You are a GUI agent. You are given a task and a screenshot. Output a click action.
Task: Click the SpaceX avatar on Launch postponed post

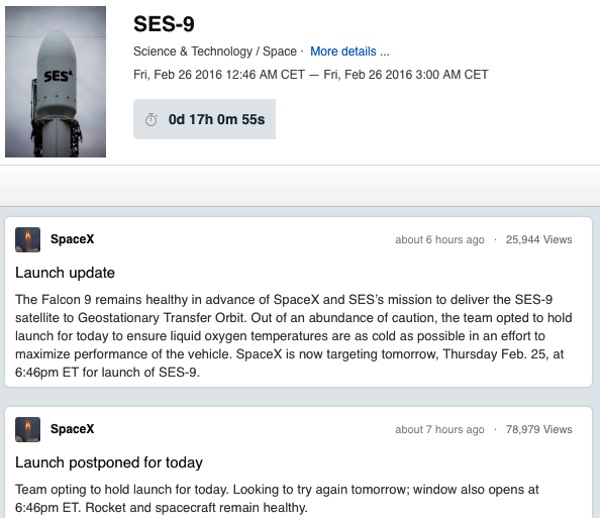click(28, 429)
